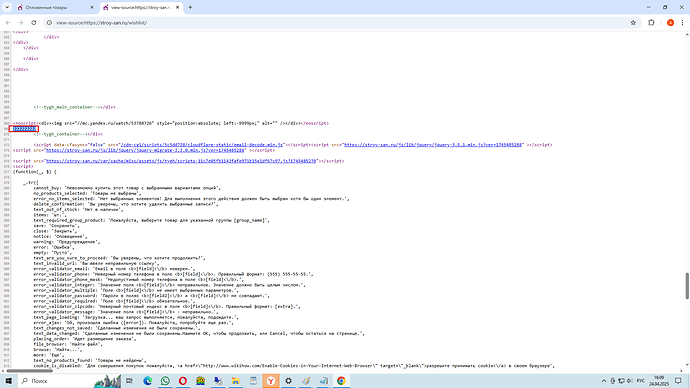Open a new browser tab

[190, 7]
